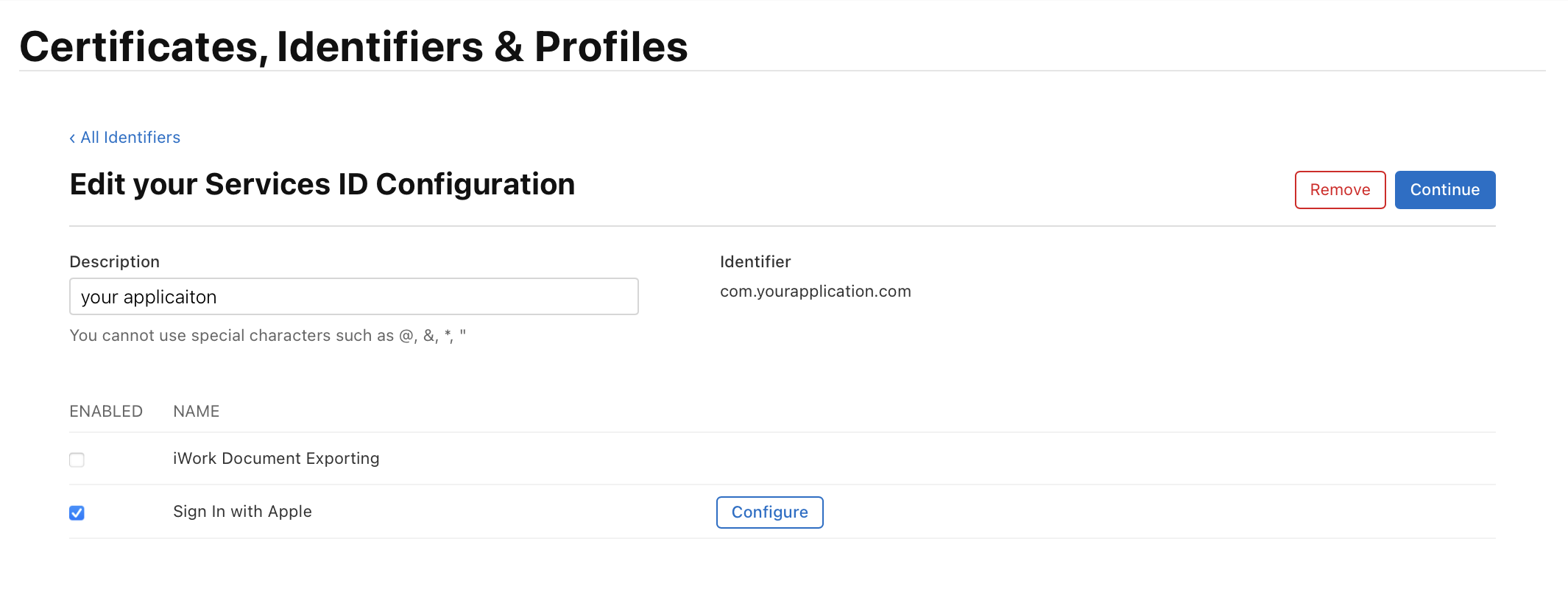
Task: Click the Identifier label
Action: click(x=755, y=262)
